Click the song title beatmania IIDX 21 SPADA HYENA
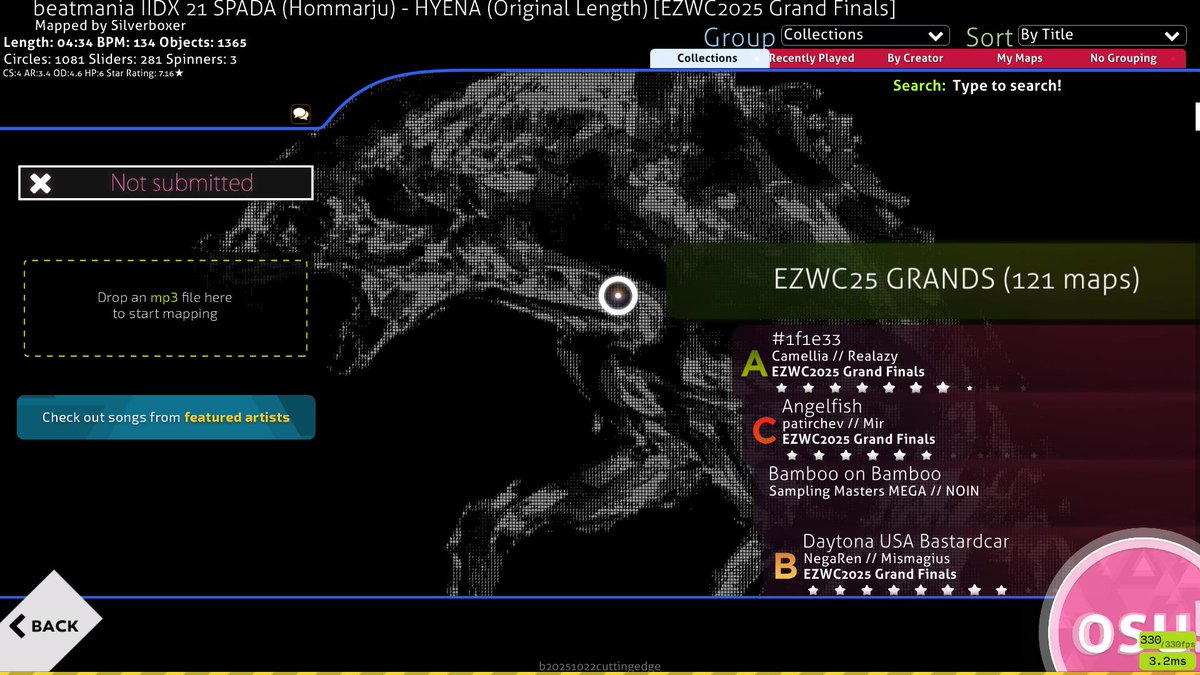Screen dimensions: 1200x675 [465, 9]
